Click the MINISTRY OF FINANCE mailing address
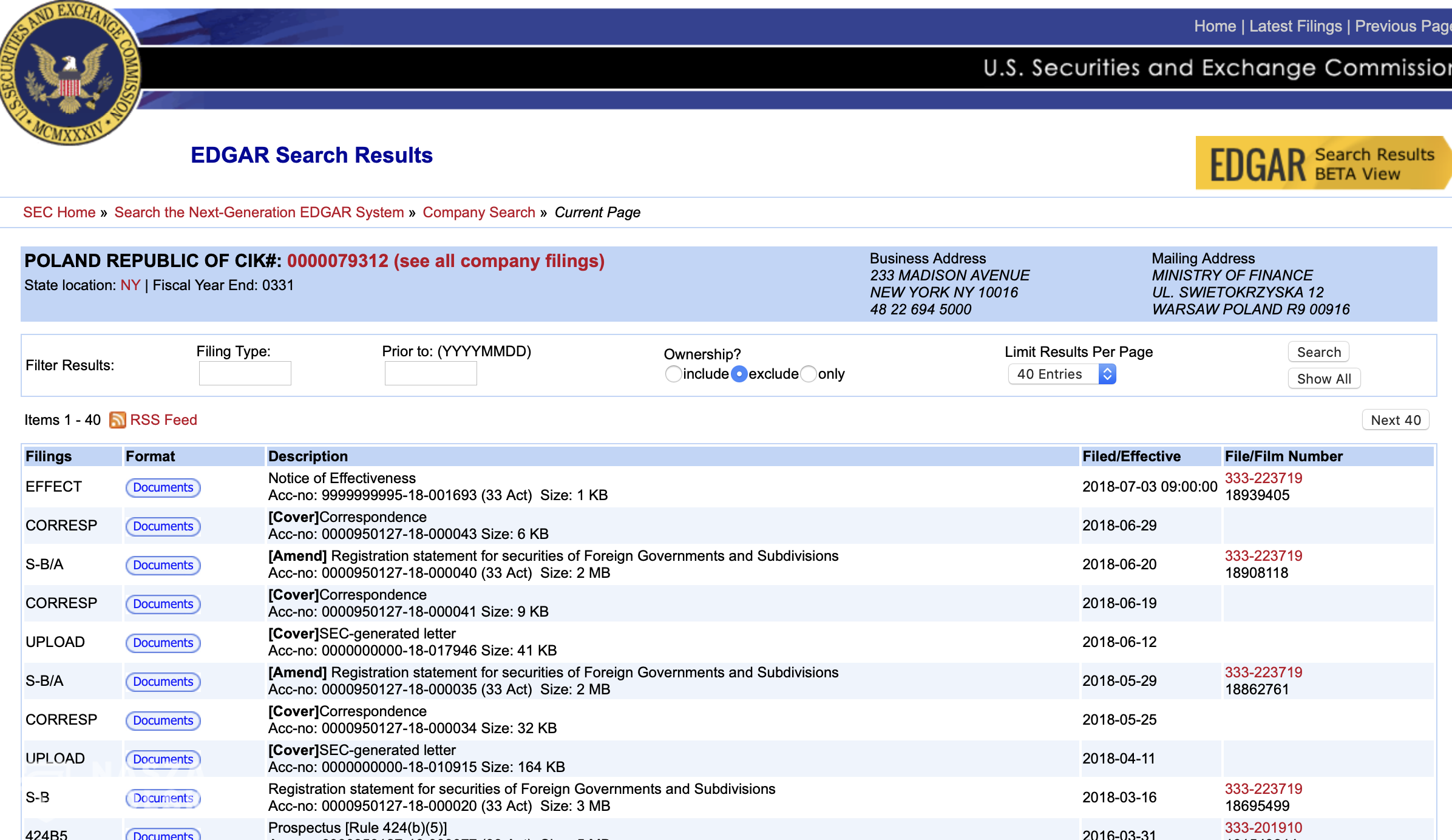The width and height of the screenshot is (1452, 840). [x=1232, y=276]
